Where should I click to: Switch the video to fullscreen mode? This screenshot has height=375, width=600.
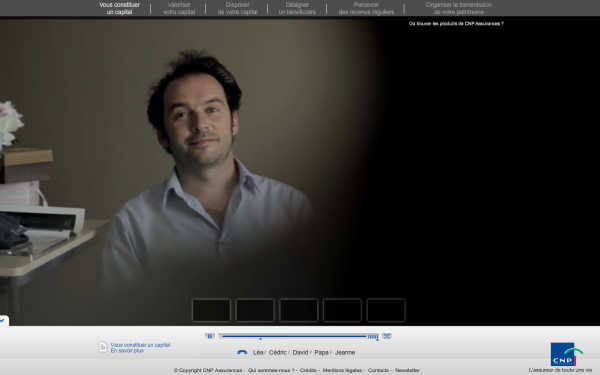pyautogui.click(x=386, y=336)
